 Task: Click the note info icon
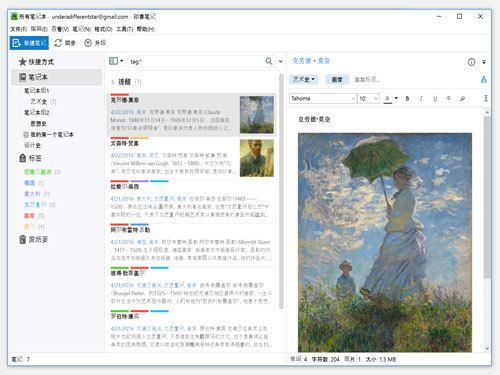click(471, 62)
